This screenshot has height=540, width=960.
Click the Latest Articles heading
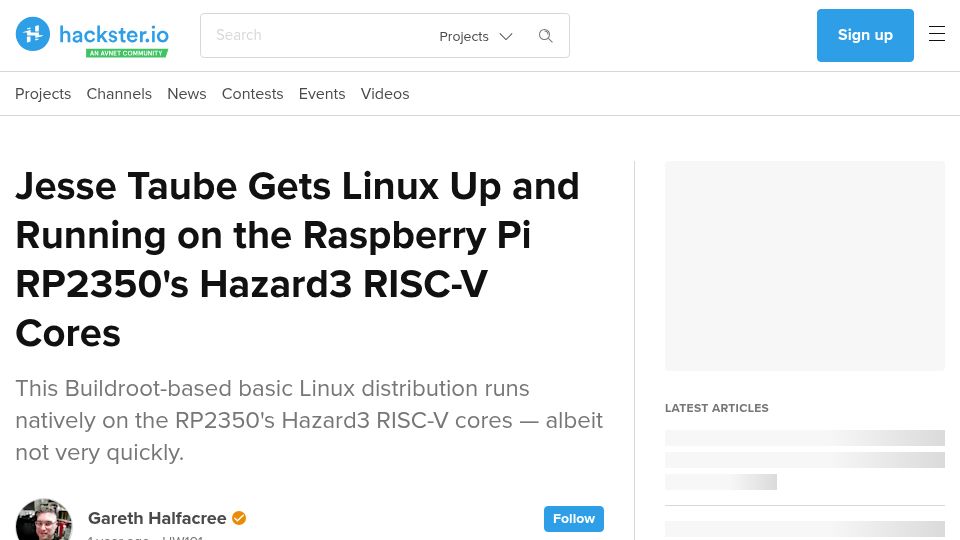(716, 408)
